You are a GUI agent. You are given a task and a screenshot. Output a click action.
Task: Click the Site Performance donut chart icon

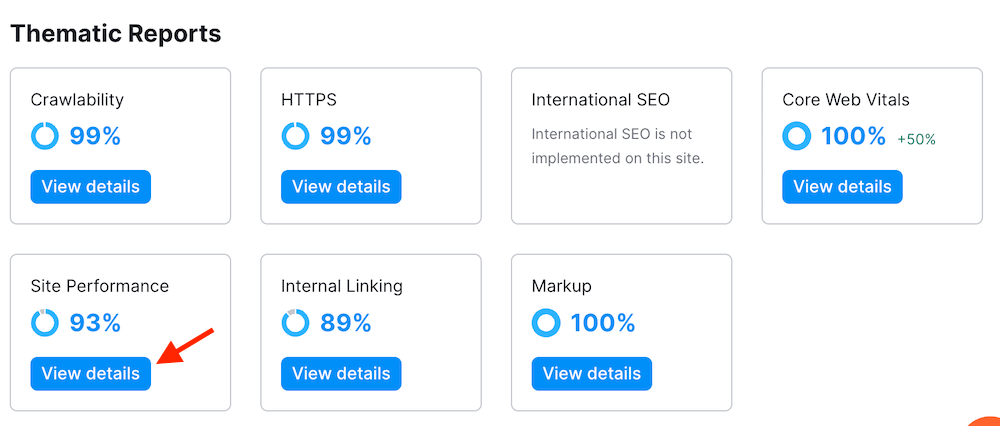pyautogui.click(x=46, y=323)
